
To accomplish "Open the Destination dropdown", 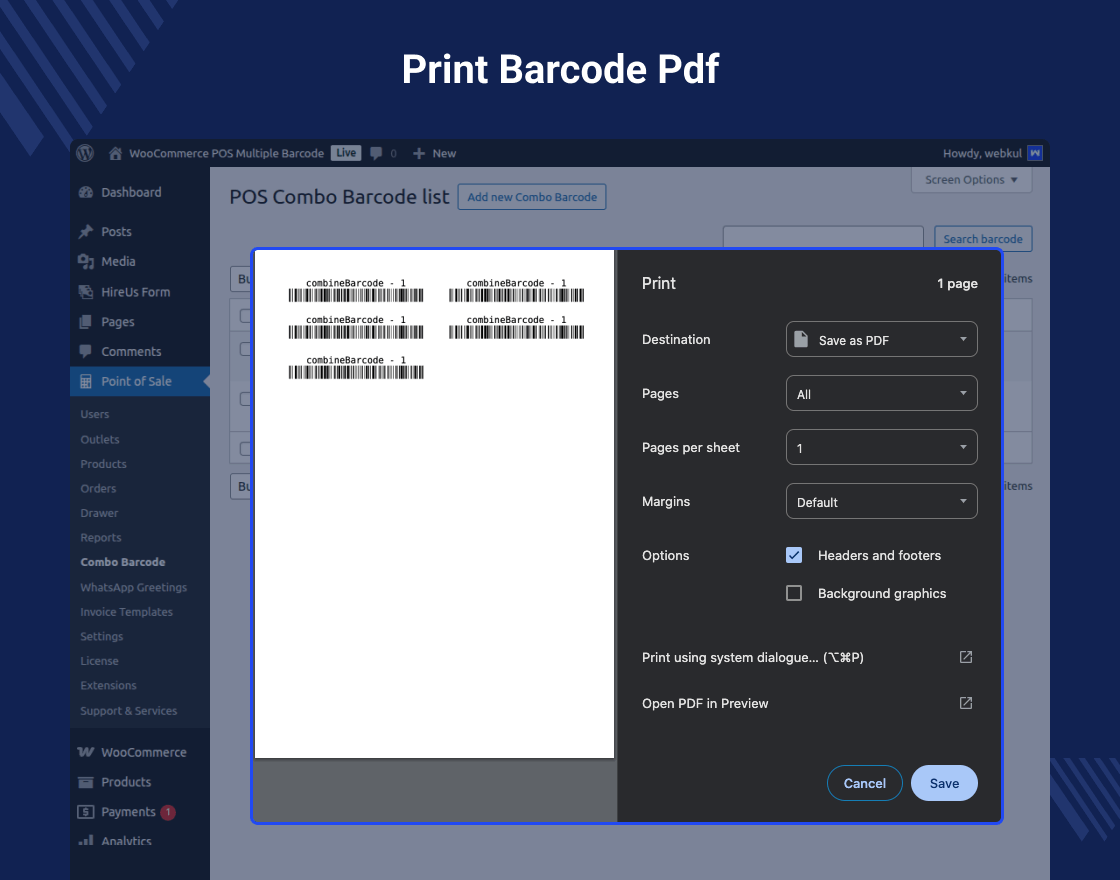I will [x=881, y=339].
